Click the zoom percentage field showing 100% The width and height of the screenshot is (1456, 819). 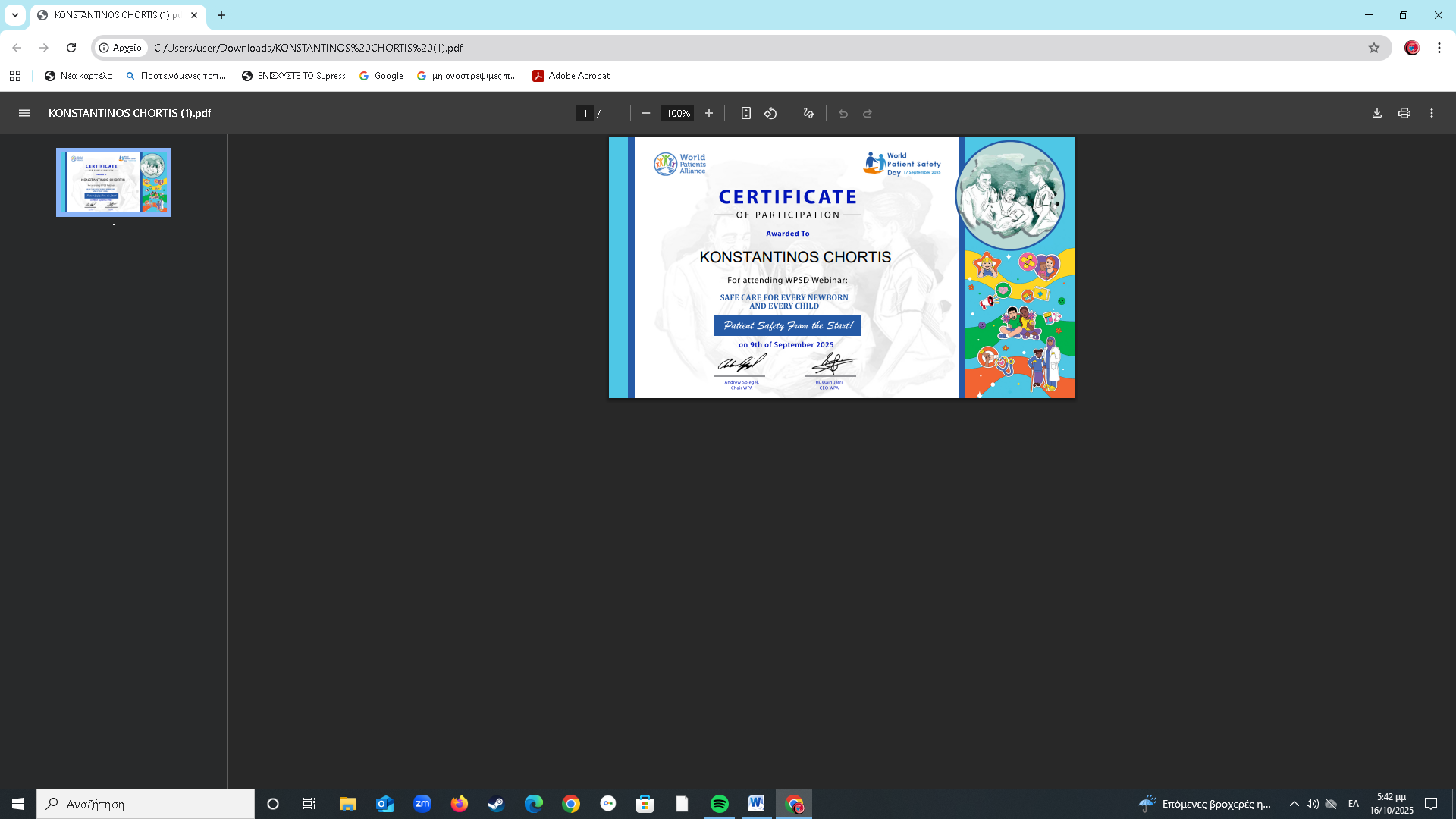(x=677, y=113)
